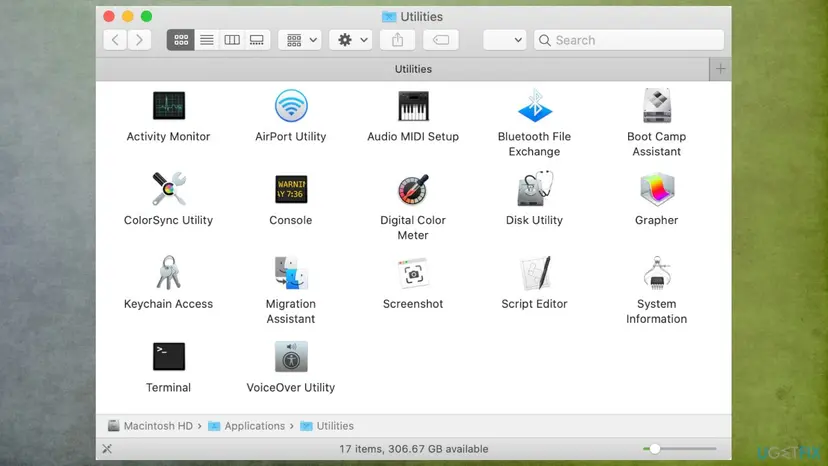828x466 pixels.
Task: Go back with the left arrow button
Action: [115, 40]
